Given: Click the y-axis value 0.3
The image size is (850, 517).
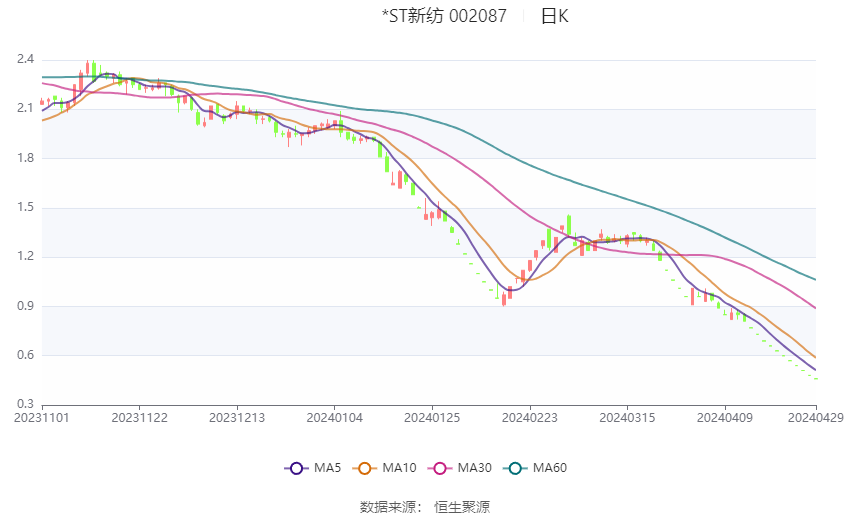Looking at the screenshot, I should (25, 404).
